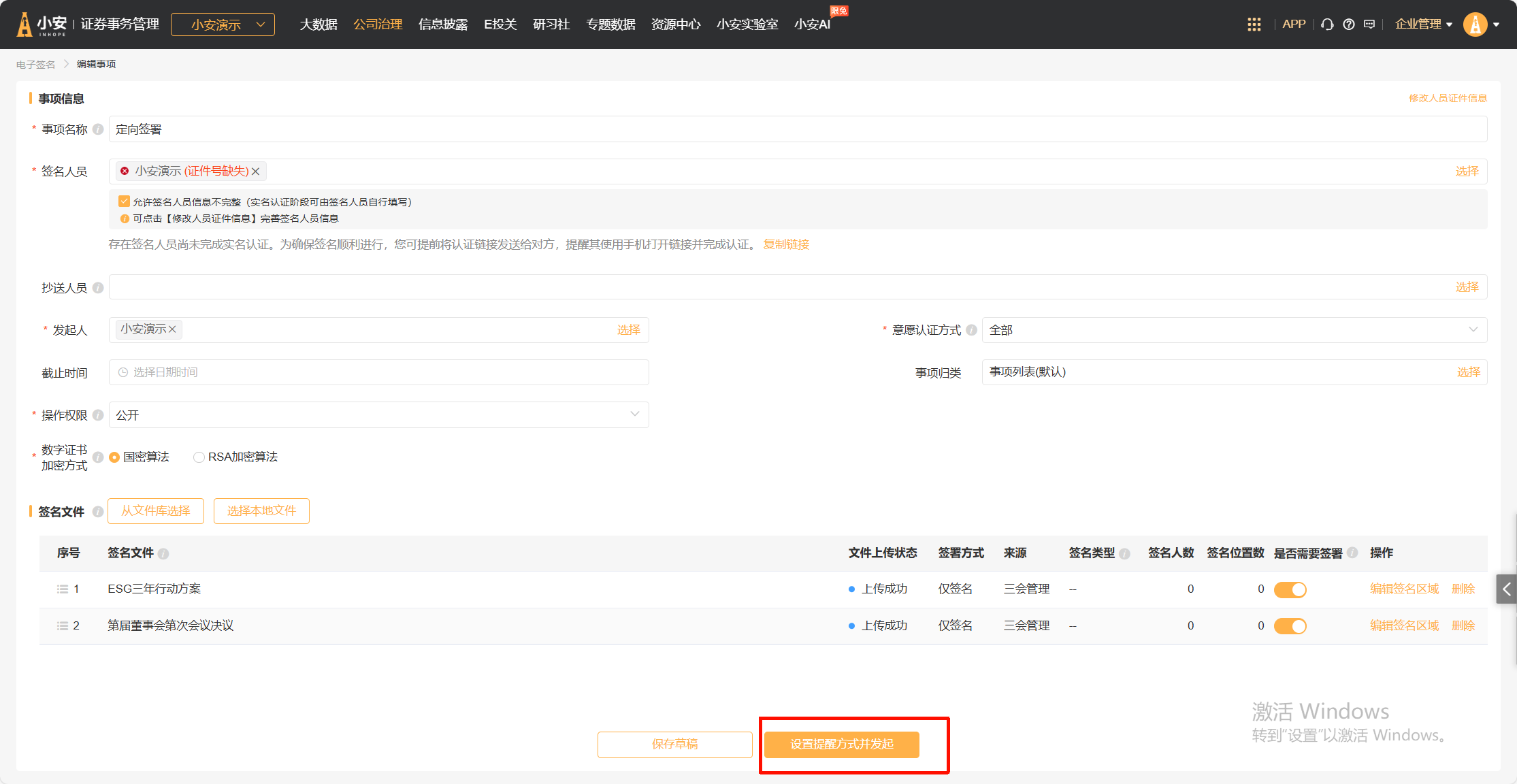Uncheck 允许签名人员信息不完整 checkbox
1517x784 pixels.
coord(124,201)
